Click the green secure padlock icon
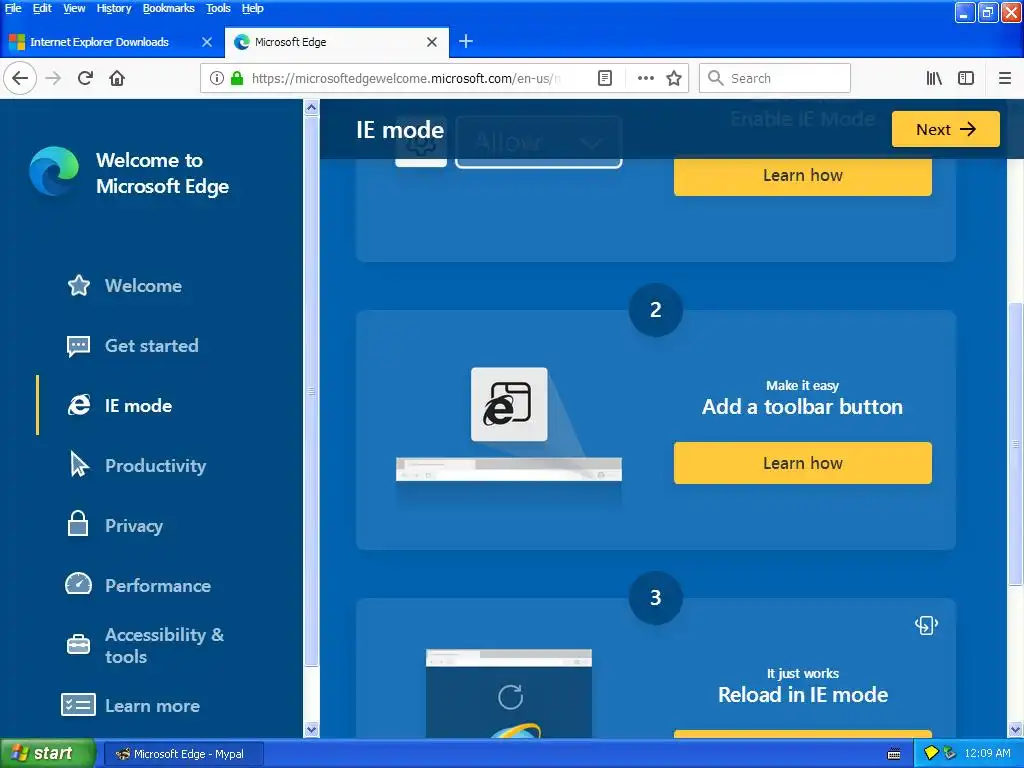Screen dimensions: 1024x768 [237, 78]
